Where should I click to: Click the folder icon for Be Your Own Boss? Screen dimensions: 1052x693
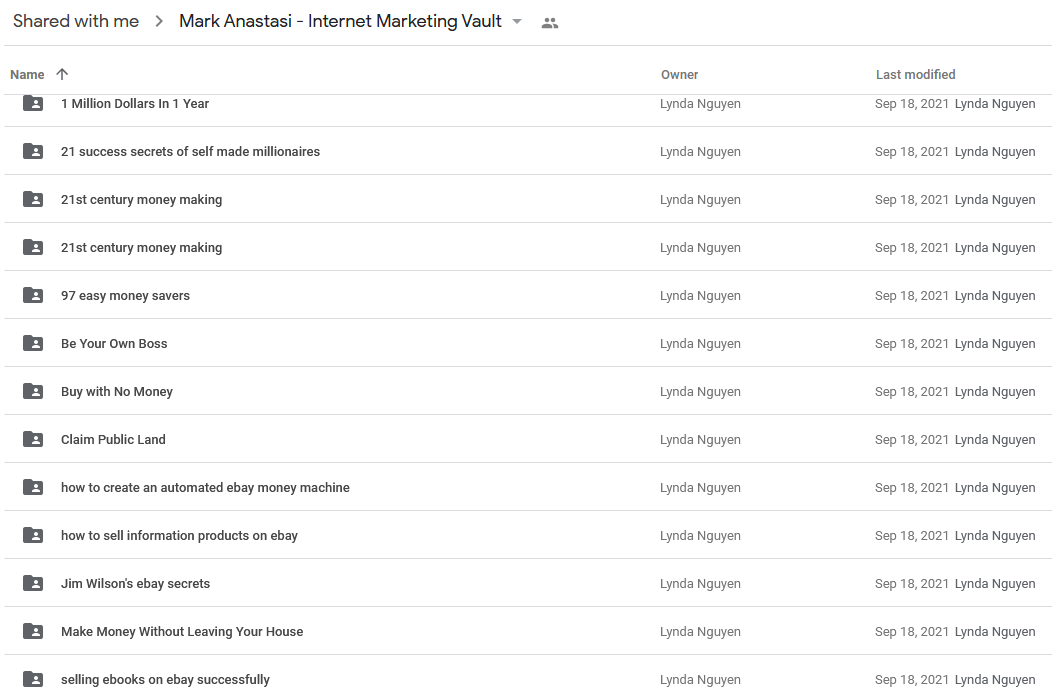pyautogui.click(x=33, y=343)
